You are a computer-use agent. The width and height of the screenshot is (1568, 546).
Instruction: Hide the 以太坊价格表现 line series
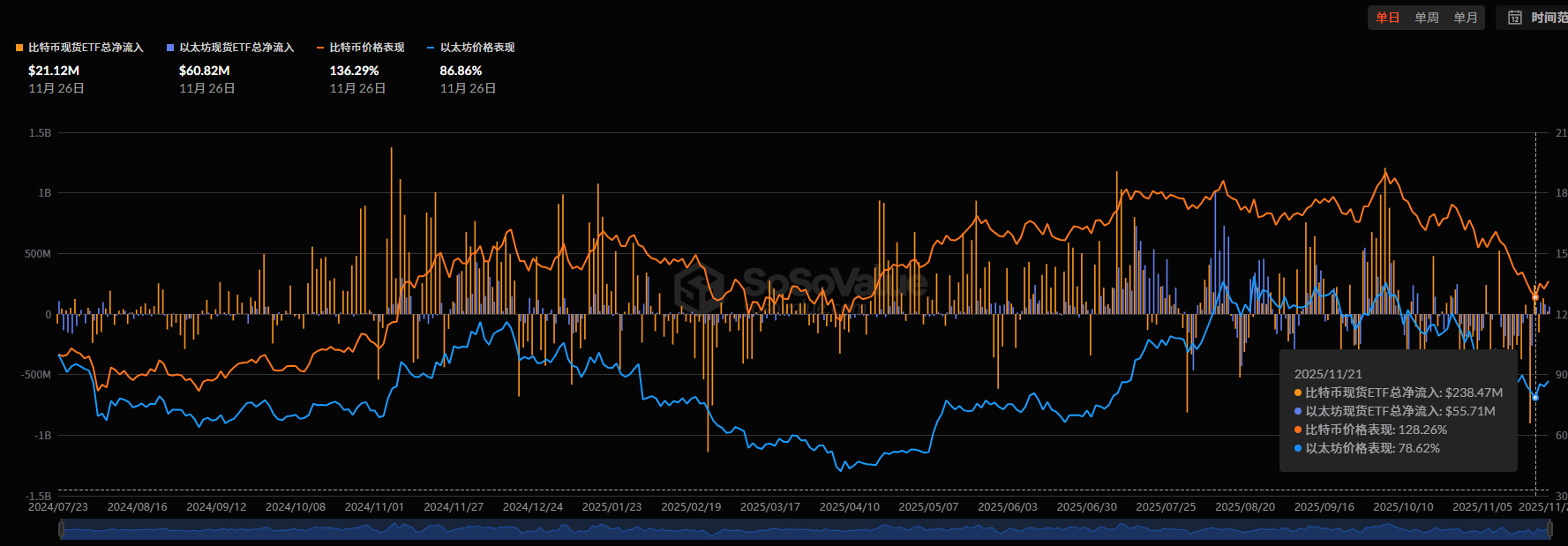click(477, 48)
